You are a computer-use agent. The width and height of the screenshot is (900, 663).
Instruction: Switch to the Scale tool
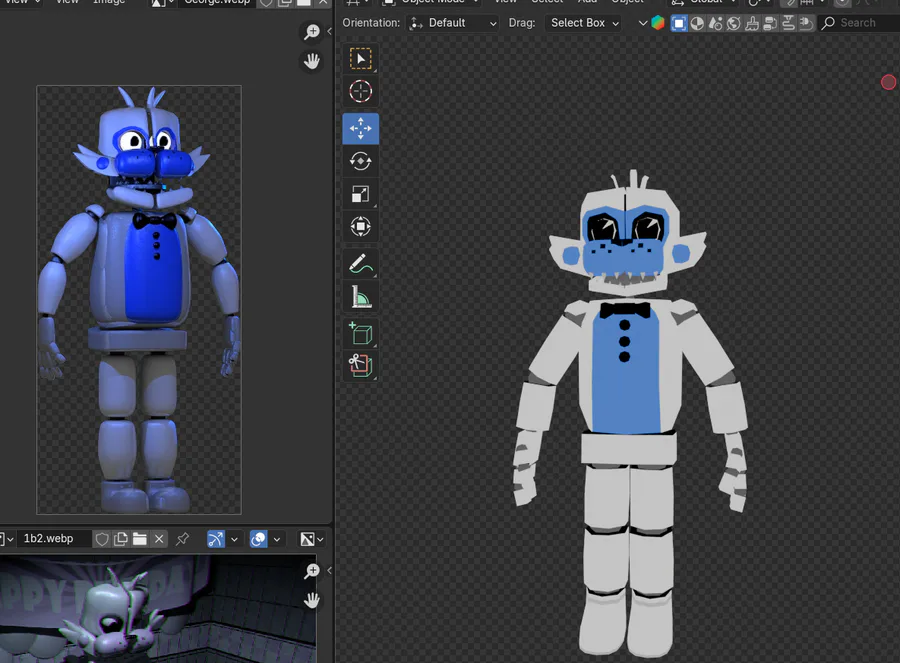pos(360,194)
